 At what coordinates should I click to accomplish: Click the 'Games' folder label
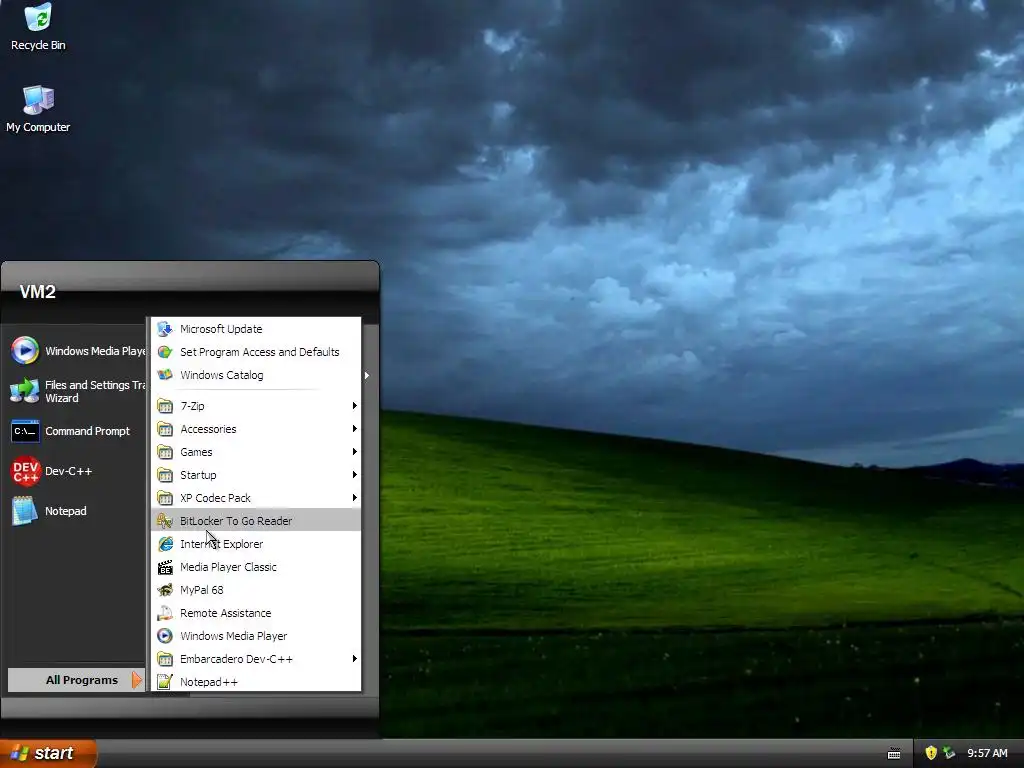click(x=196, y=452)
